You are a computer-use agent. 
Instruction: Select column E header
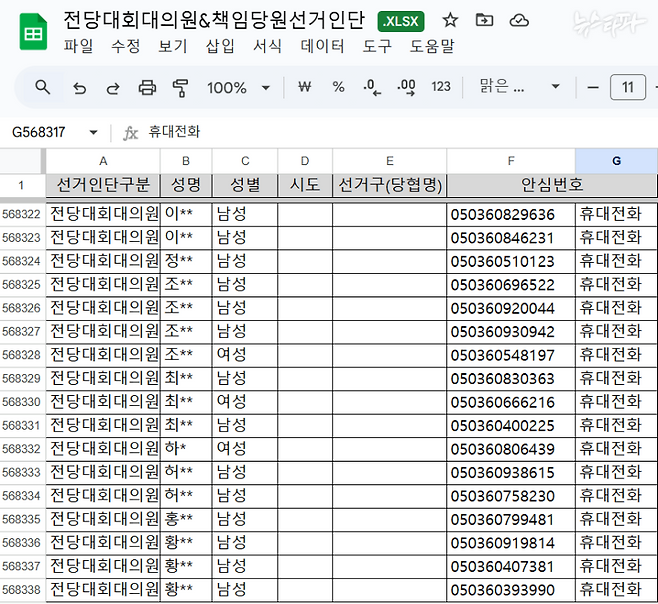[x=389, y=161]
